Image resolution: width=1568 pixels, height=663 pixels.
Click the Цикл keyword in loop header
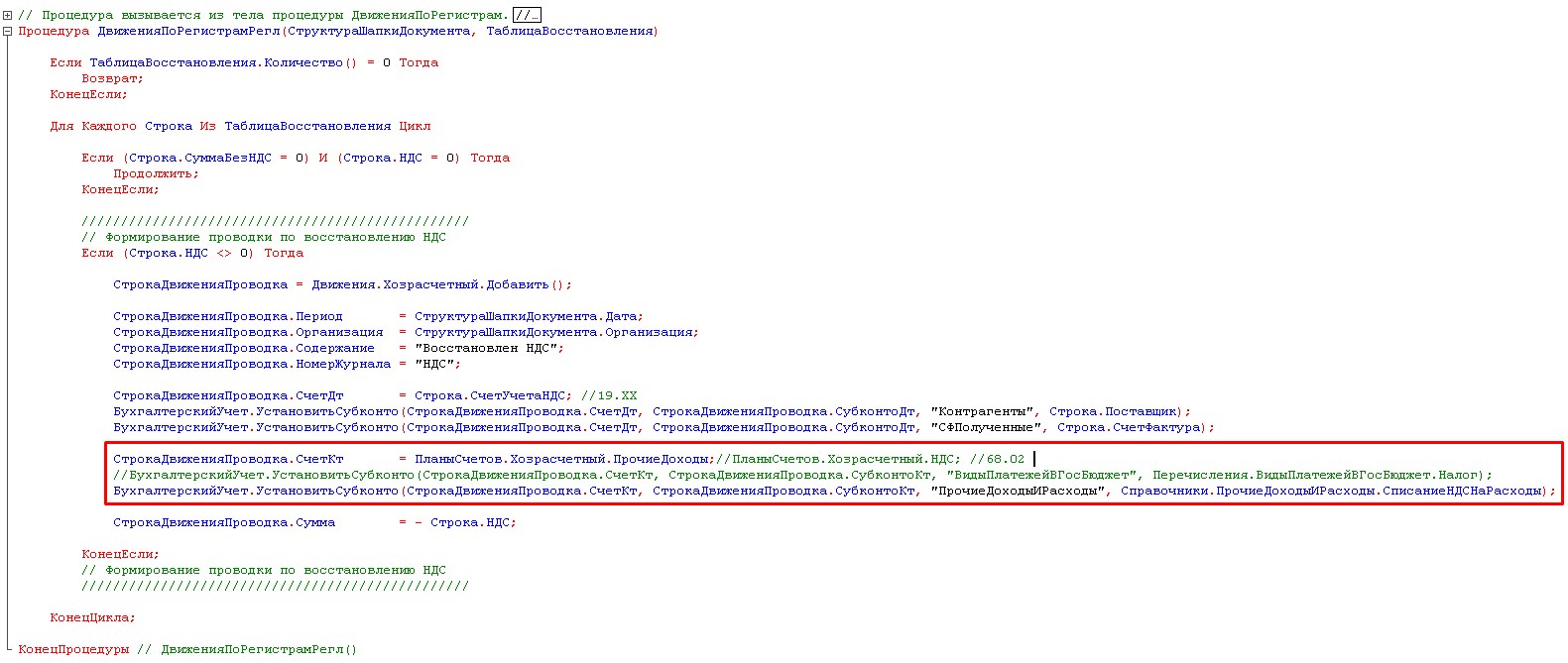[415, 126]
